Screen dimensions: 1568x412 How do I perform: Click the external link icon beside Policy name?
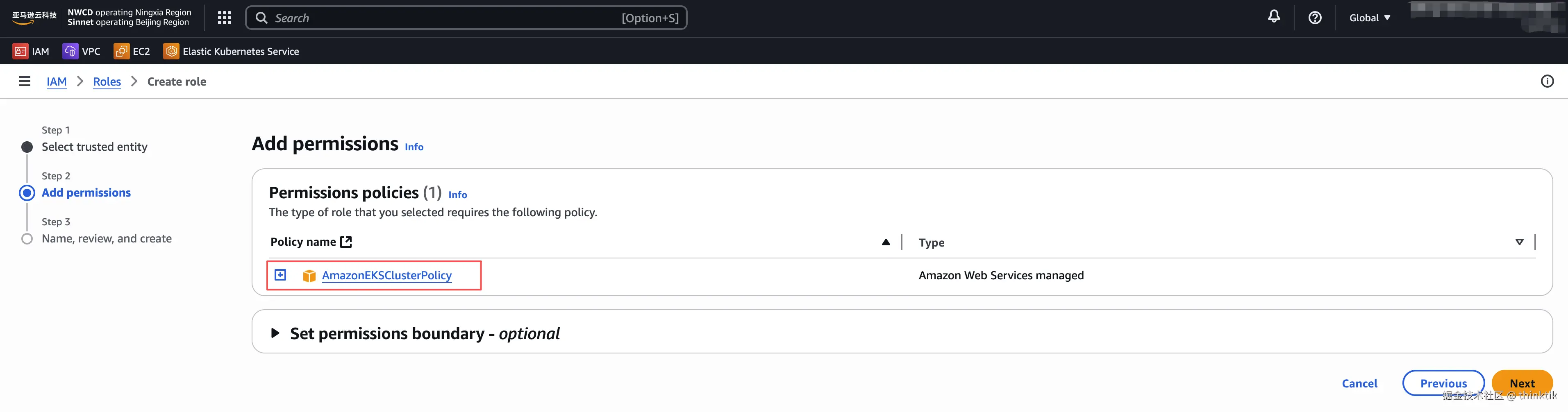pyautogui.click(x=346, y=242)
